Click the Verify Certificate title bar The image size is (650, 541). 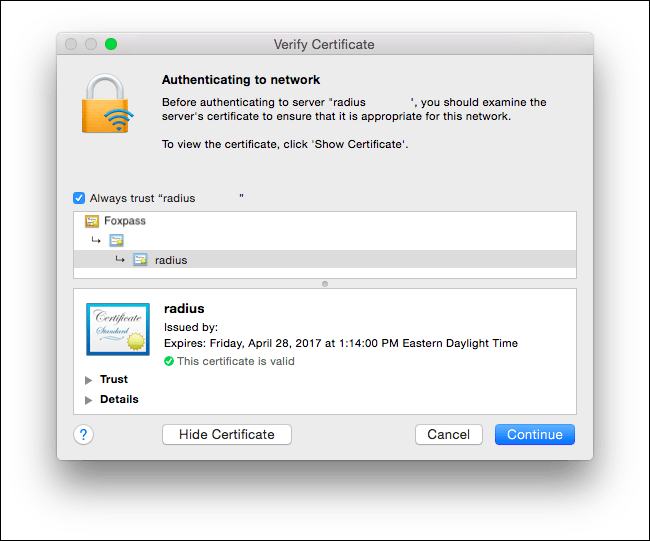[x=325, y=44]
